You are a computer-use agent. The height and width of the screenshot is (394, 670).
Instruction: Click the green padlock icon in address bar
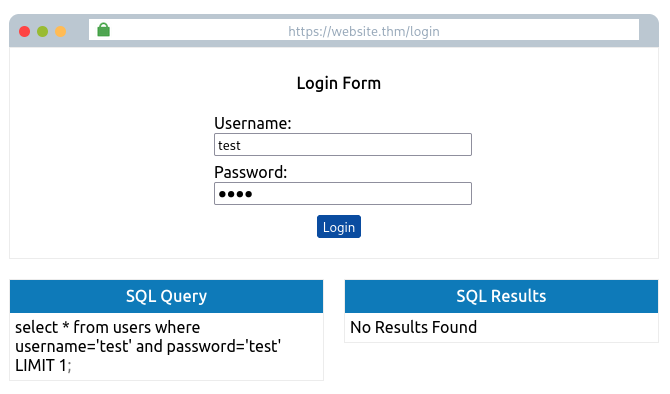point(103,30)
